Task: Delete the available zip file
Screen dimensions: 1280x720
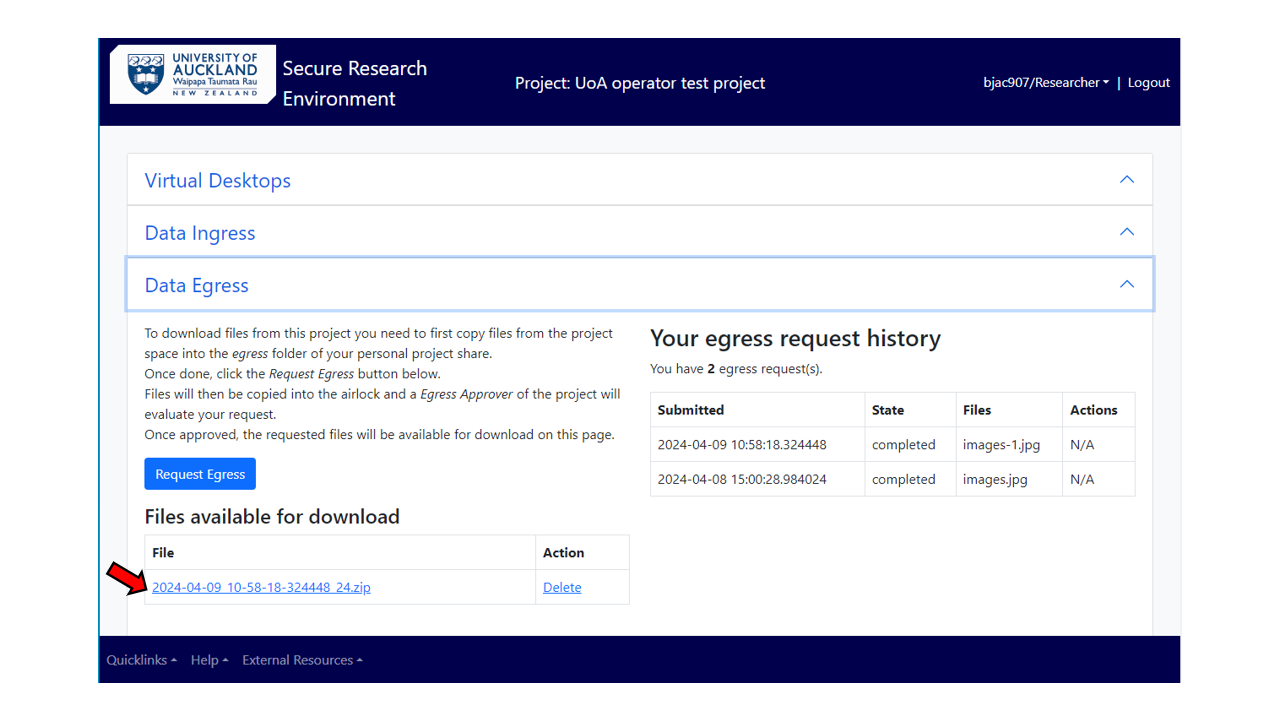Action: 562,587
